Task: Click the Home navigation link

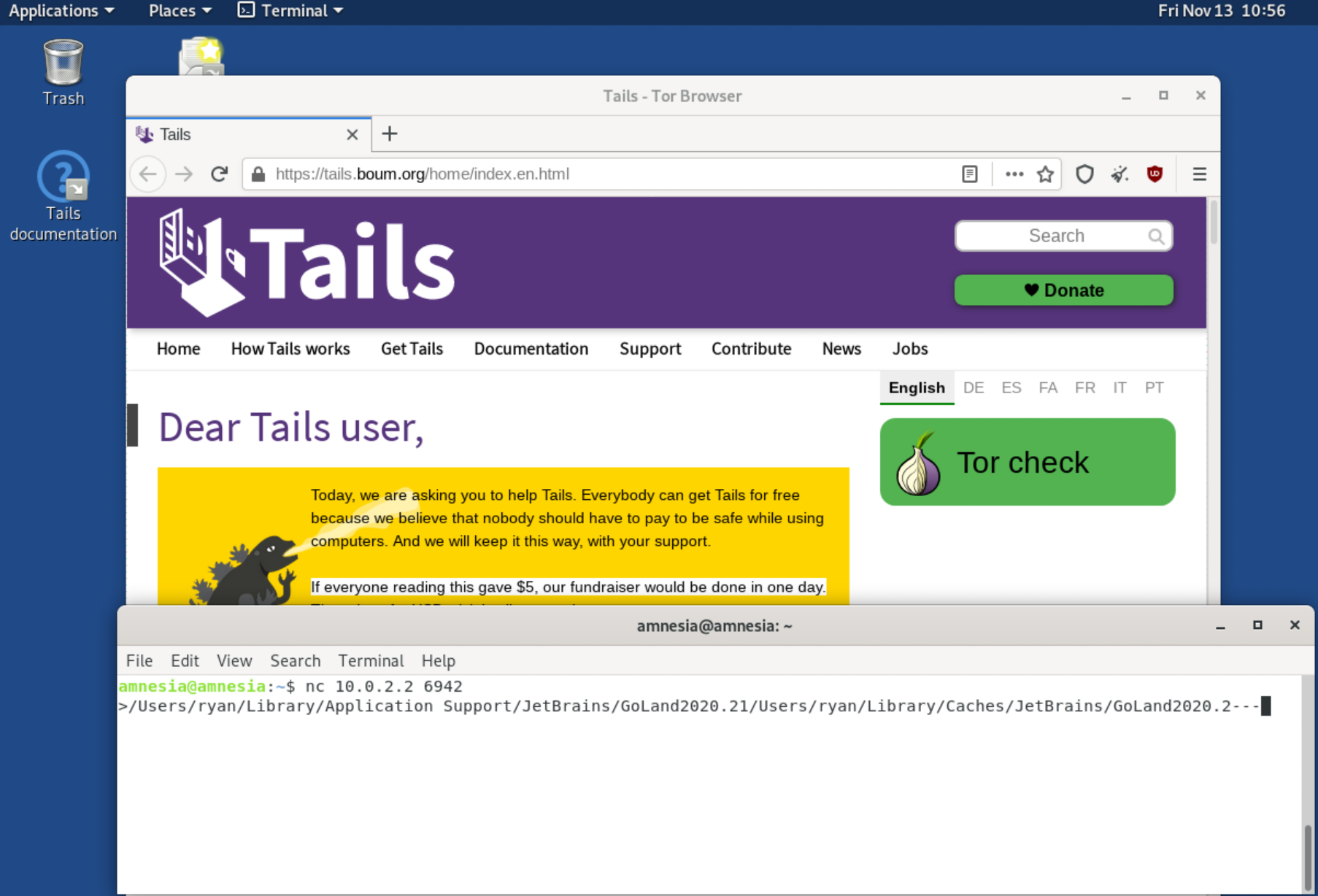Action: tap(178, 349)
